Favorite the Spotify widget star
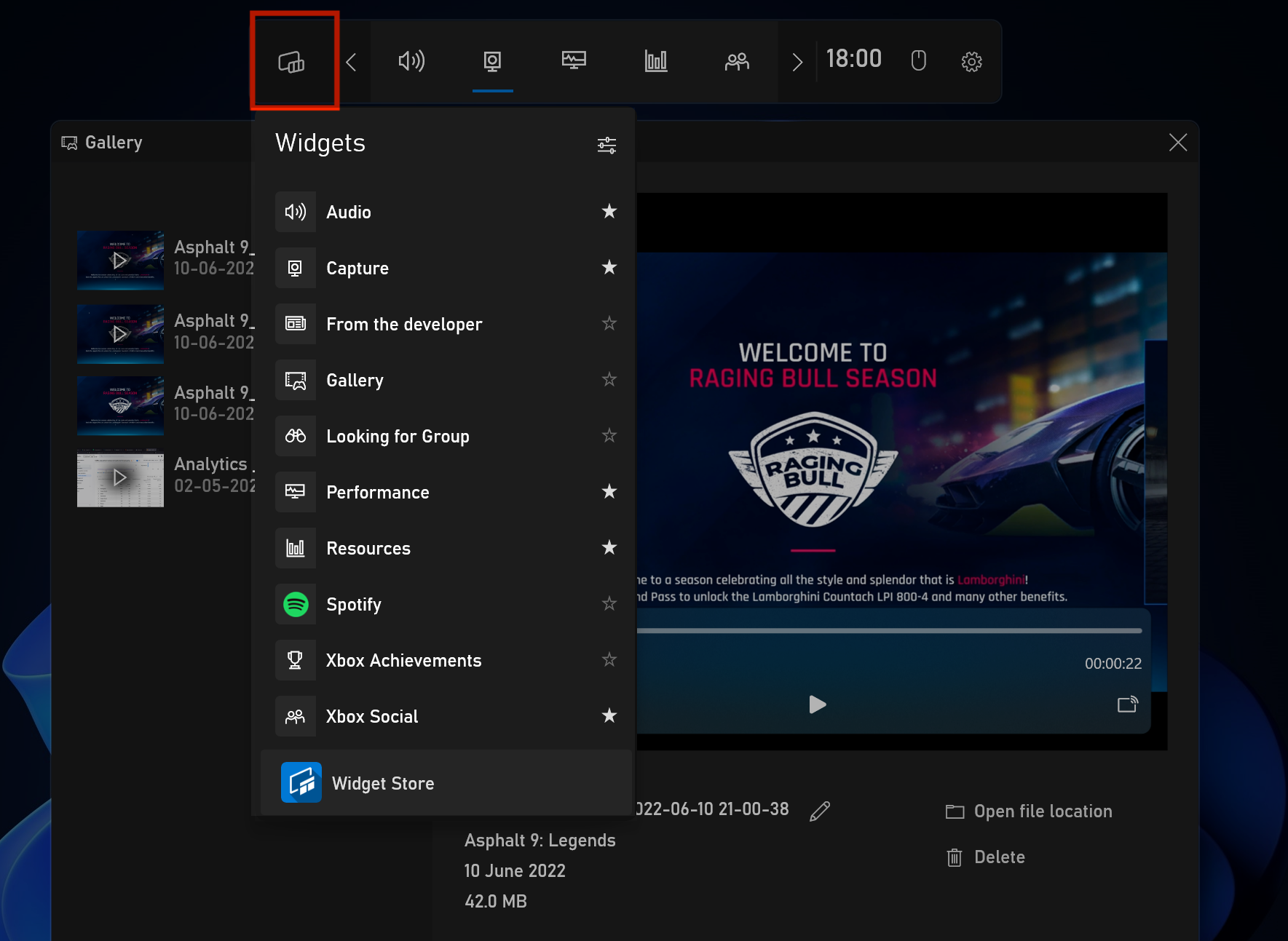The image size is (1288, 941). pos(609,603)
